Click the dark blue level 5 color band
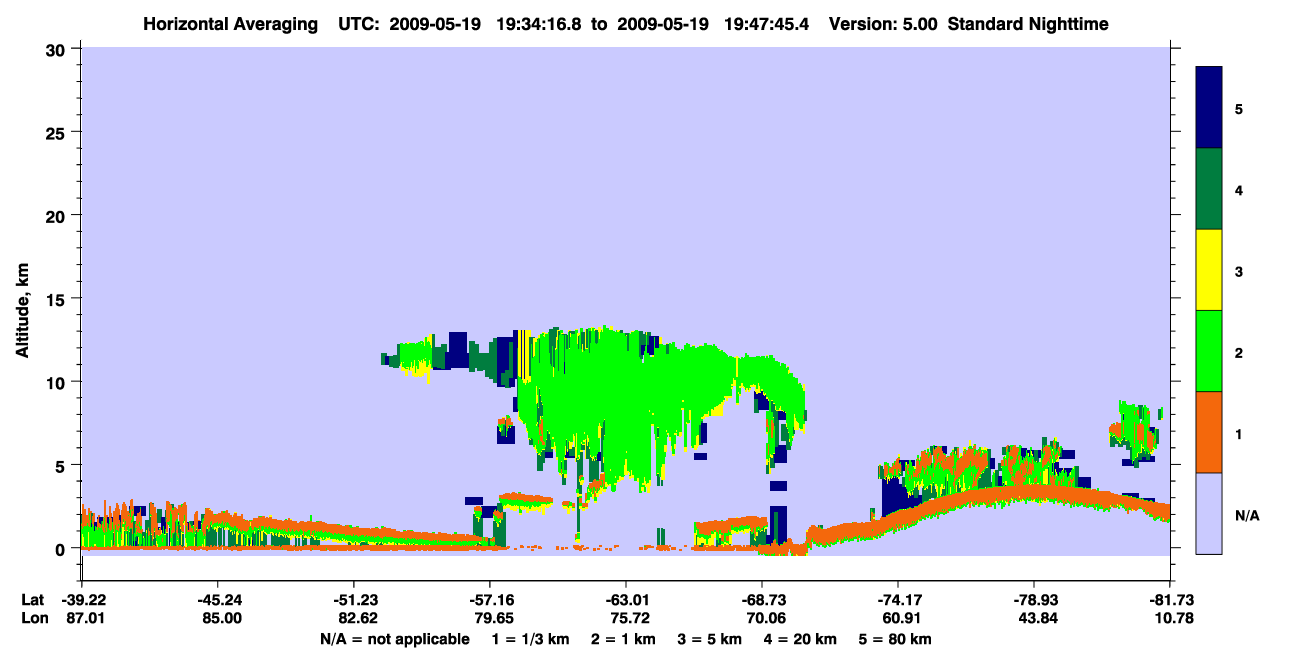Screen dimensions: 1300x667 (1209, 108)
